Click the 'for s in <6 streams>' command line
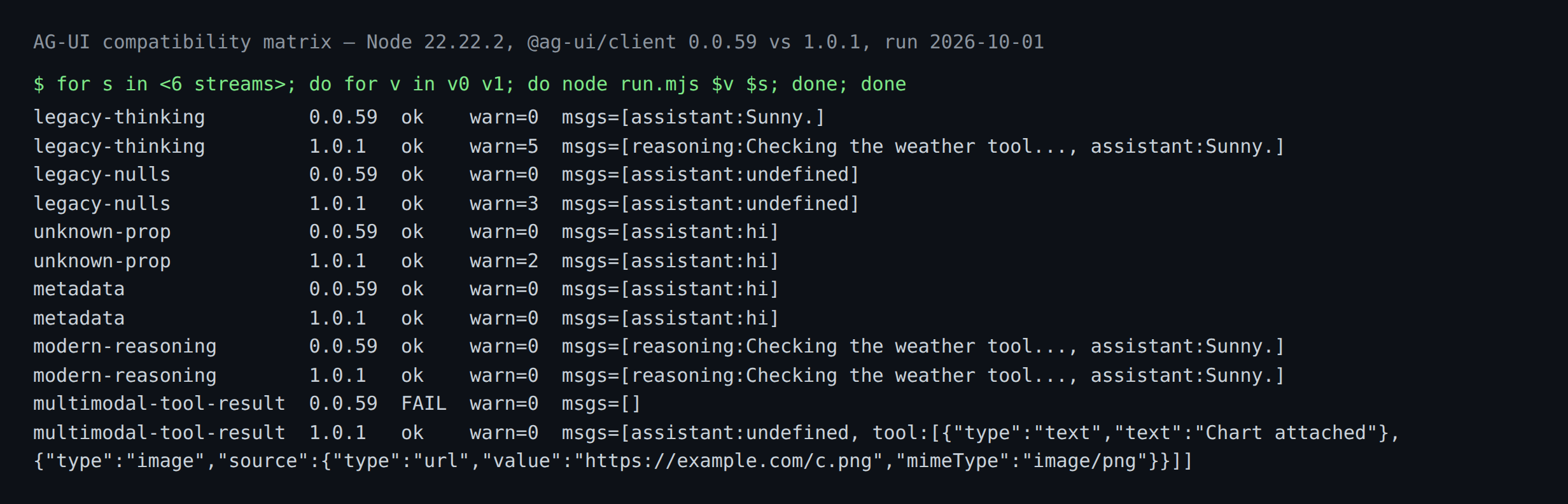 pos(470,84)
